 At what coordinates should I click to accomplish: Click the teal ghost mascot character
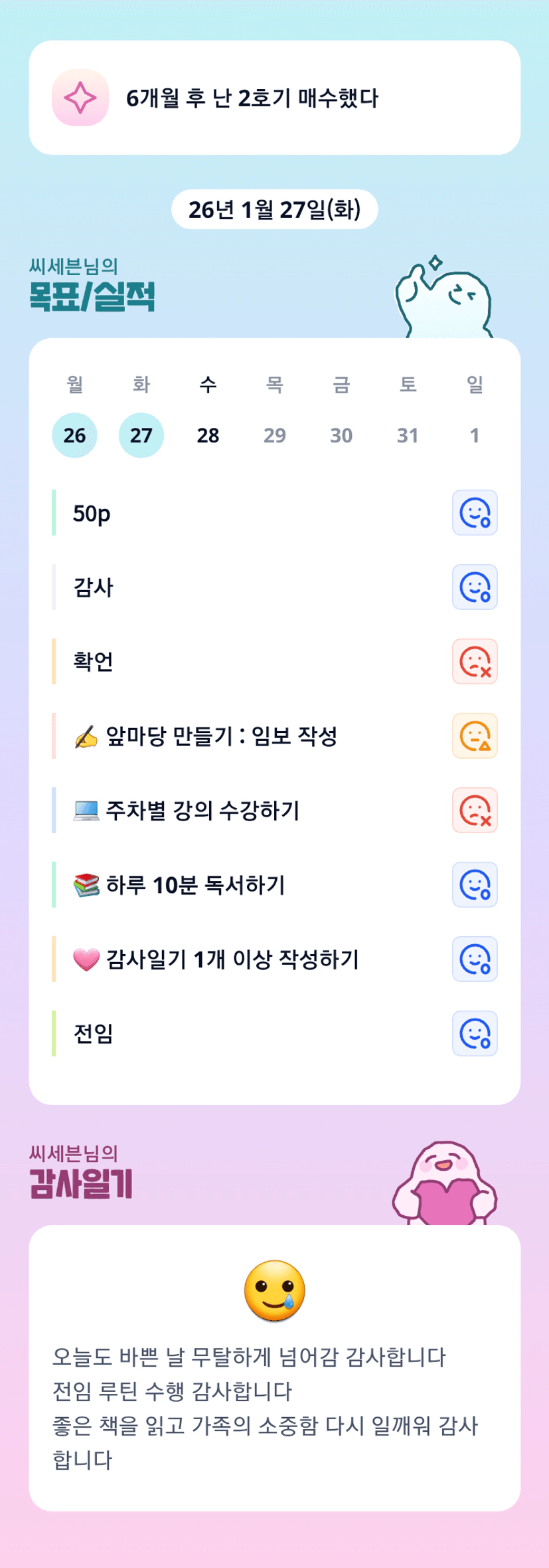coord(443,299)
